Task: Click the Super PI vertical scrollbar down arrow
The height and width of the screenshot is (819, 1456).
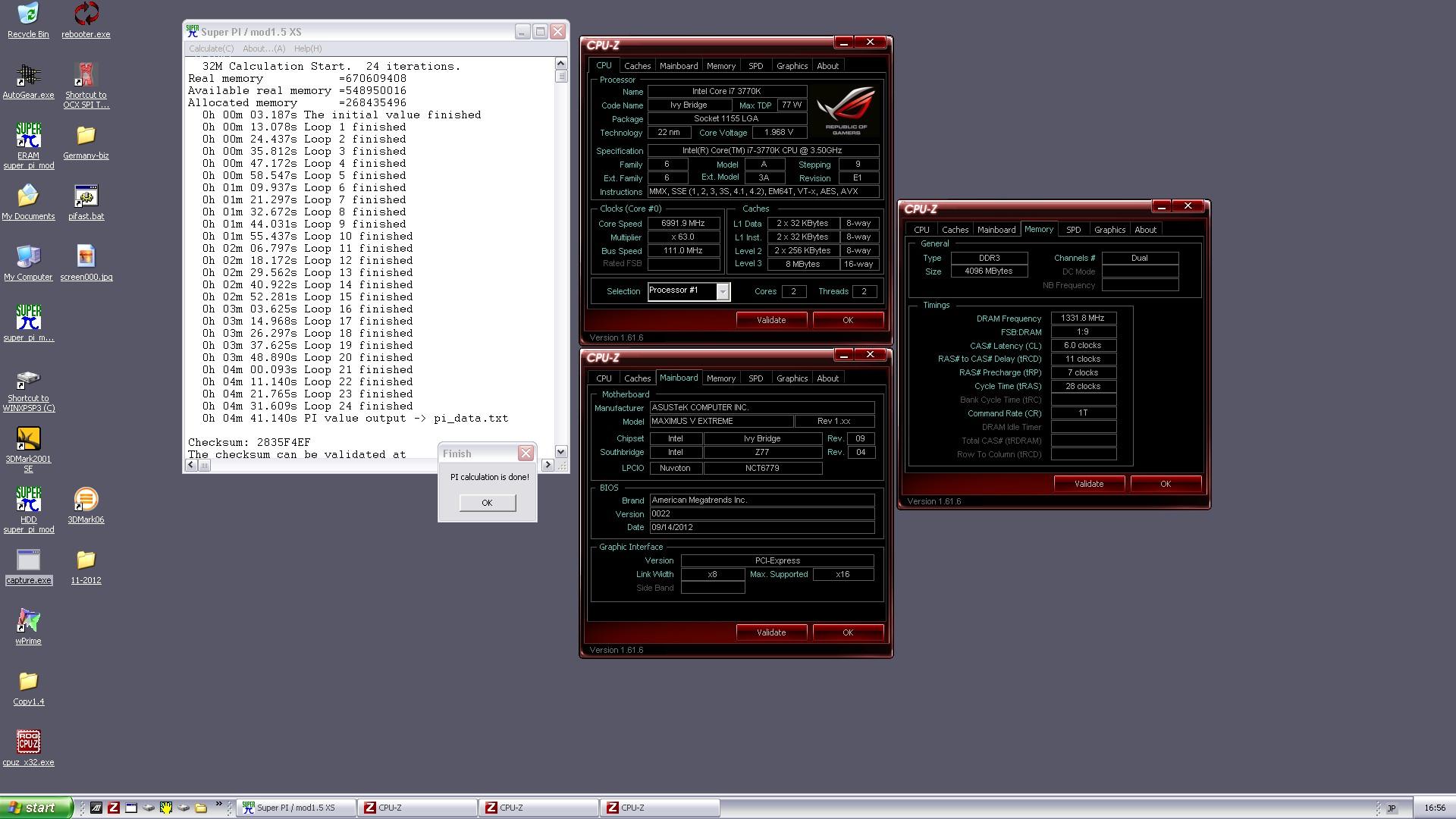Action: [561, 452]
